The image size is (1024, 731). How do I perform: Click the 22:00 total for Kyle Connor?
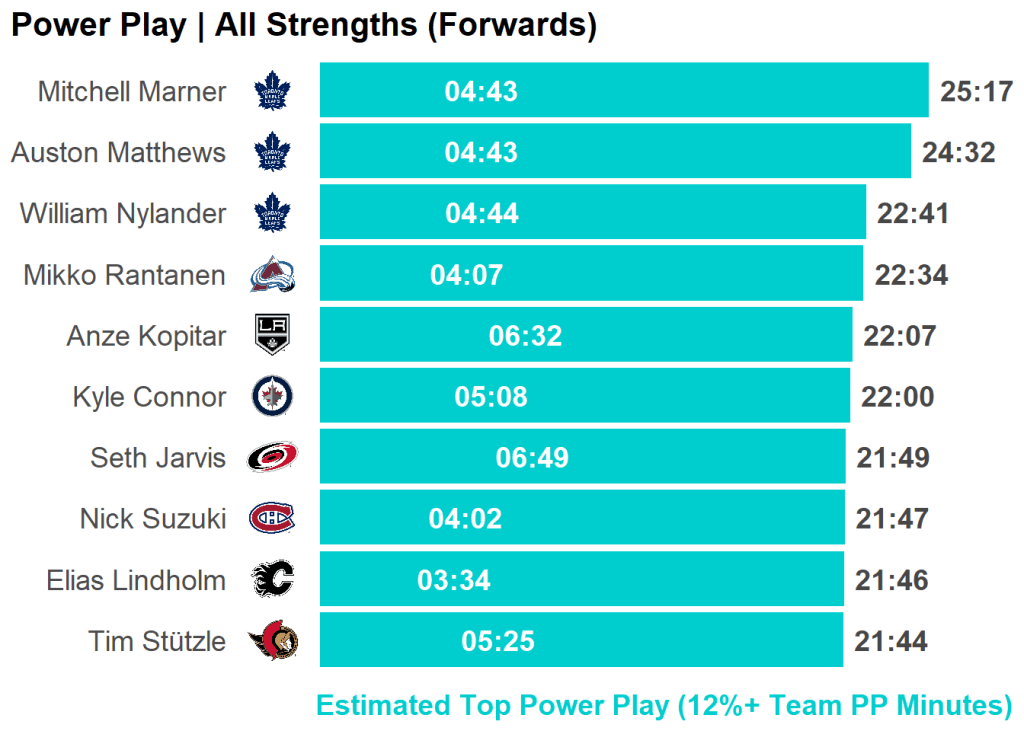pos(897,397)
